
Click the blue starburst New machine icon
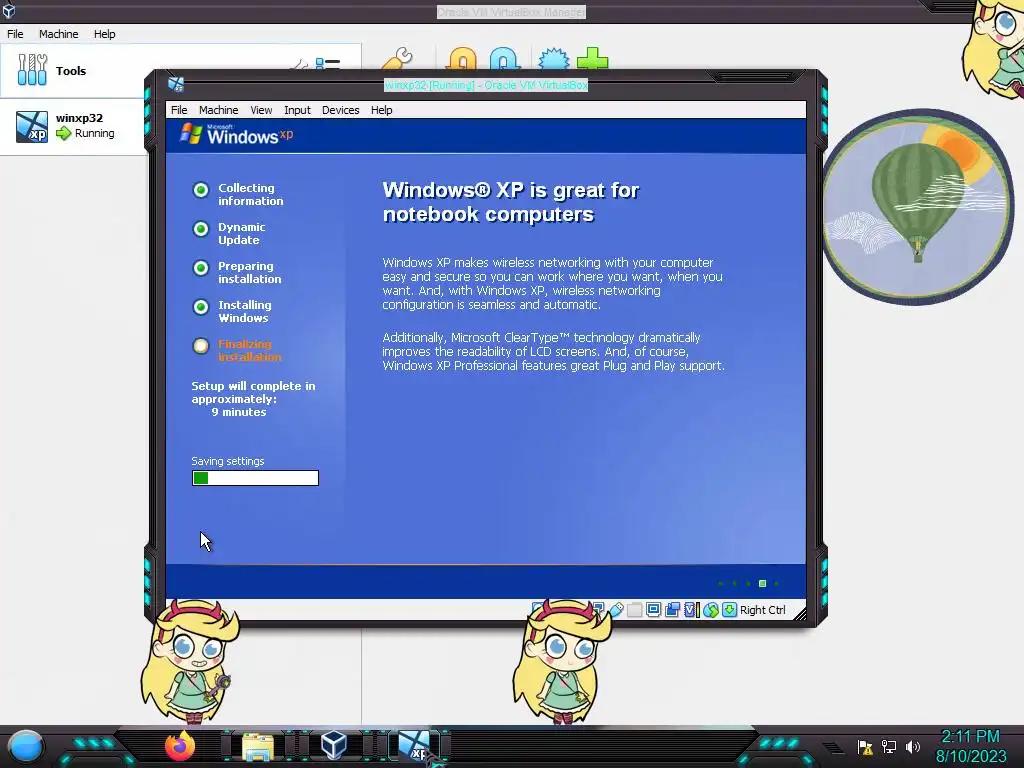tap(553, 59)
